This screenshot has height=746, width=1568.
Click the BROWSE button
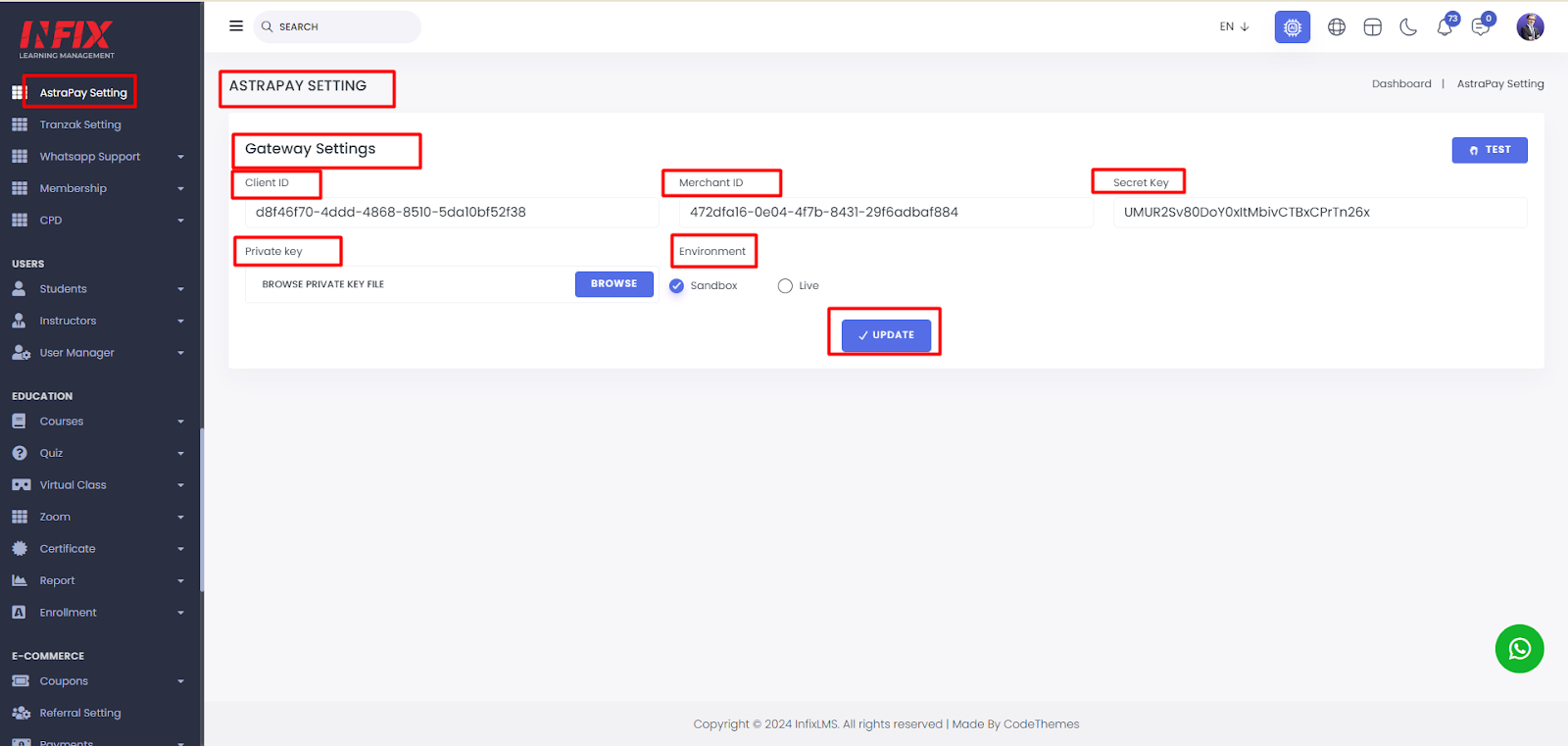(614, 284)
